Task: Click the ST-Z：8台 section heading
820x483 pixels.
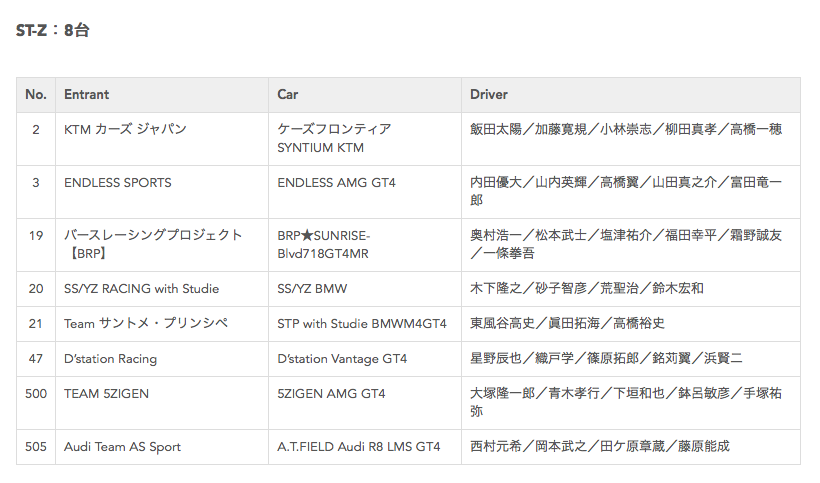Action: pos(53,31)
